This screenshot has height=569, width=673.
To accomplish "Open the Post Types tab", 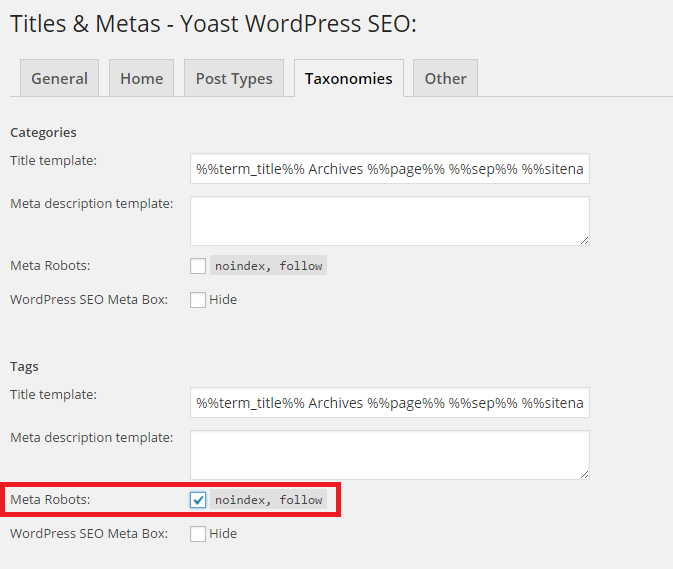I will point(234,78).
